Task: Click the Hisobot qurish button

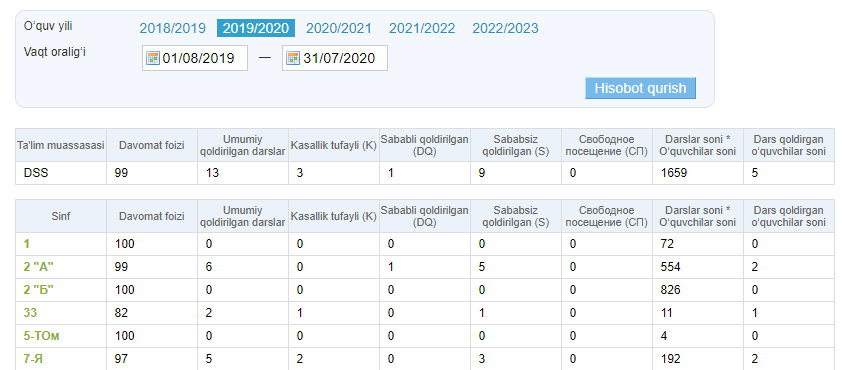Action: (640, 88)
